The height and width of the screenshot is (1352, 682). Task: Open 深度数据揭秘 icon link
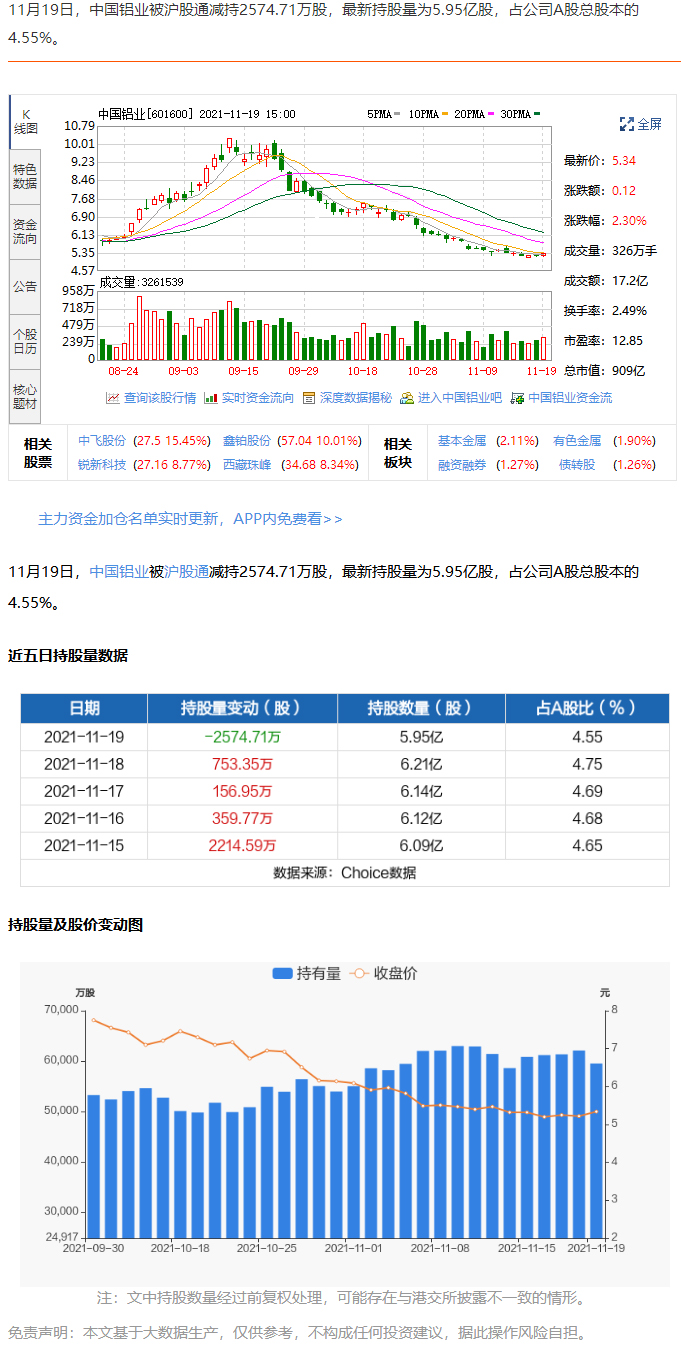(x=347, y=398)
